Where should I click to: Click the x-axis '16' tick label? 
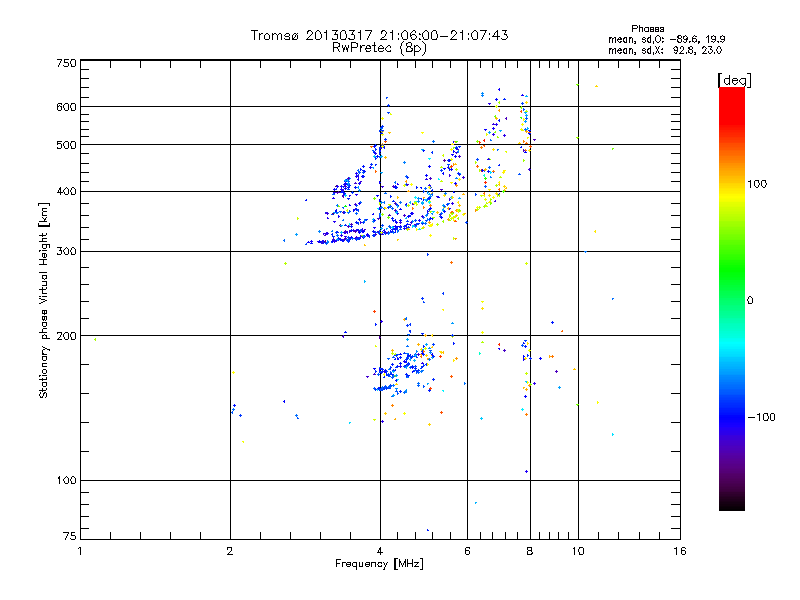click(x=680, y=551)
